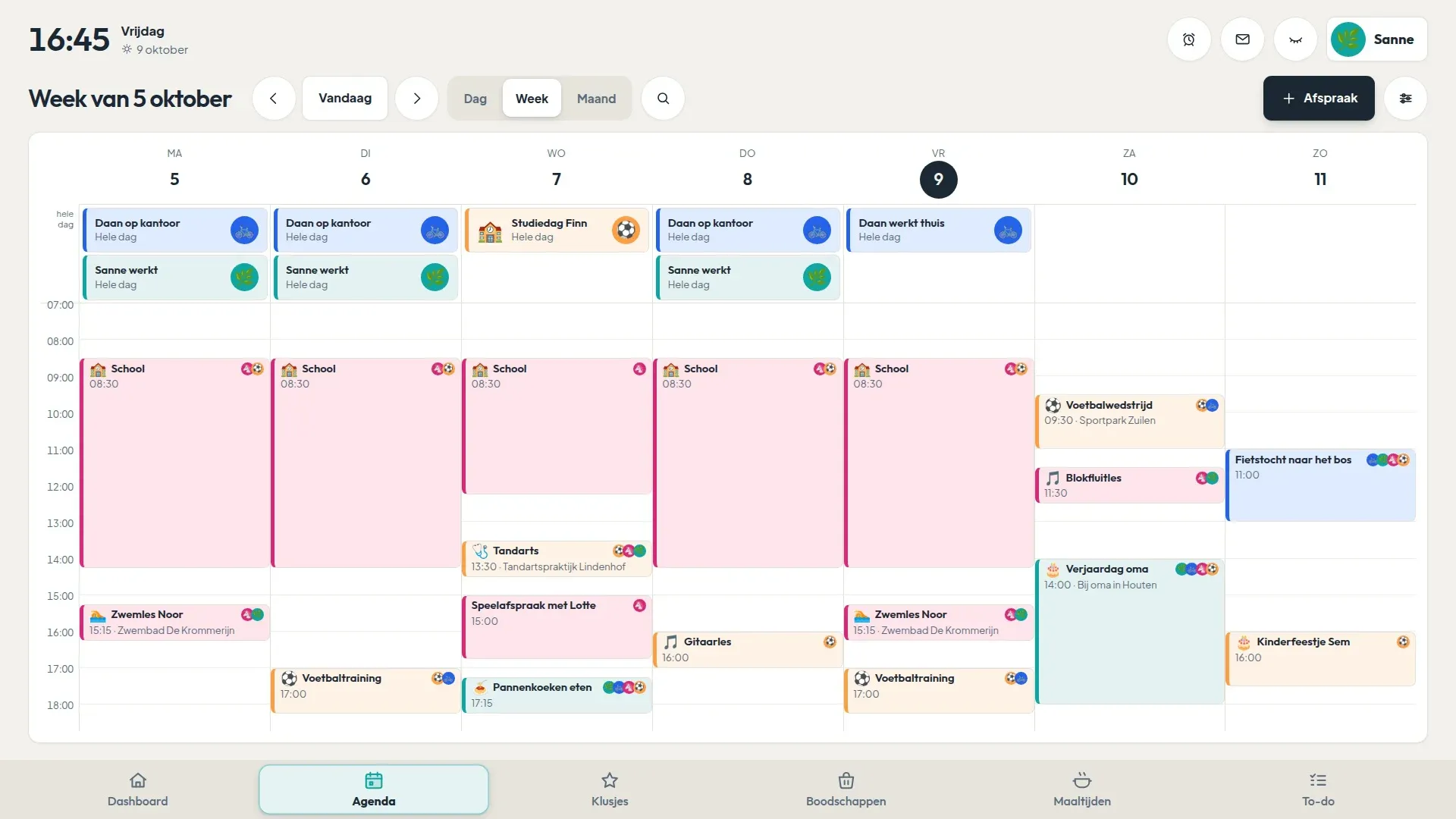
Task: Open the Pannenkoeken eten event
Action: [x=557, y=695]
